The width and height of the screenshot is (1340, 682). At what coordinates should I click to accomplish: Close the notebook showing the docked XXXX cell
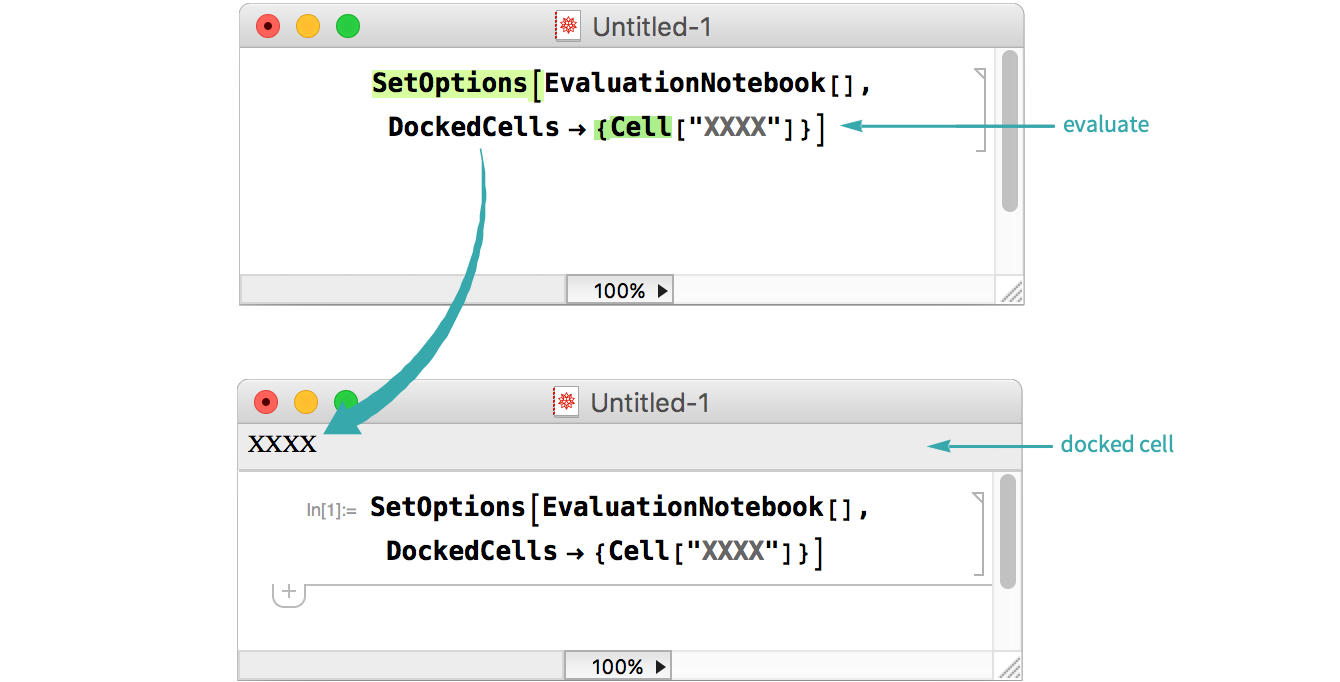click(266, 402)
